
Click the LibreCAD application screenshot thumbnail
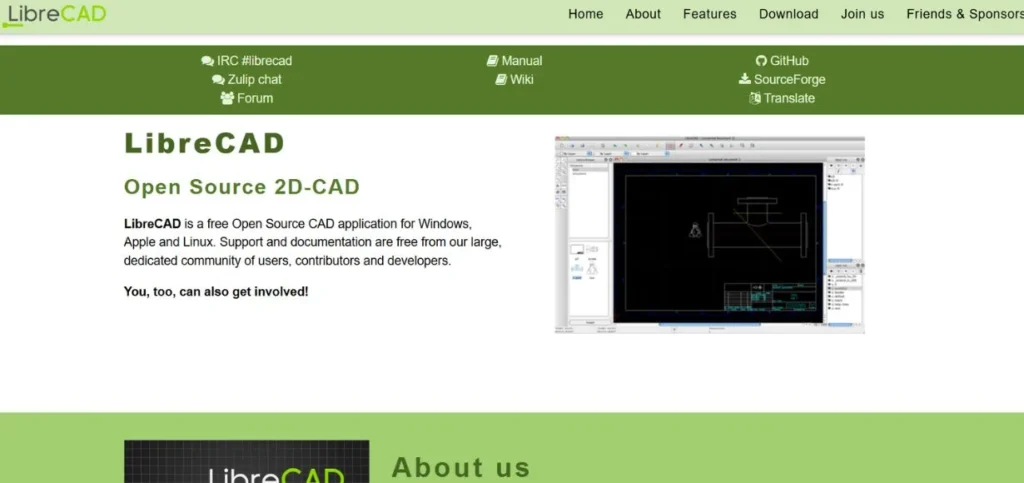(710, 235)
